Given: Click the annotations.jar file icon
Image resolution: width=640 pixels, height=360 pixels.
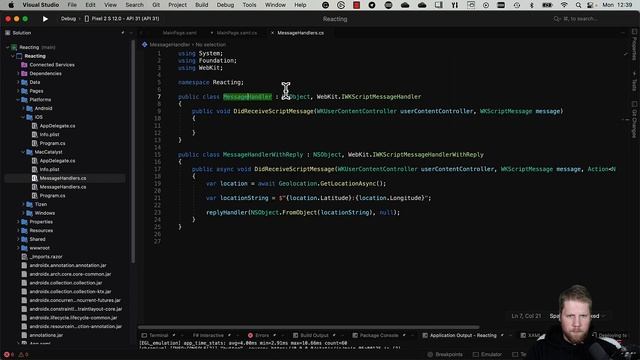Looking at the screenshot, I should pyautogui.click(x=24, y=335).
